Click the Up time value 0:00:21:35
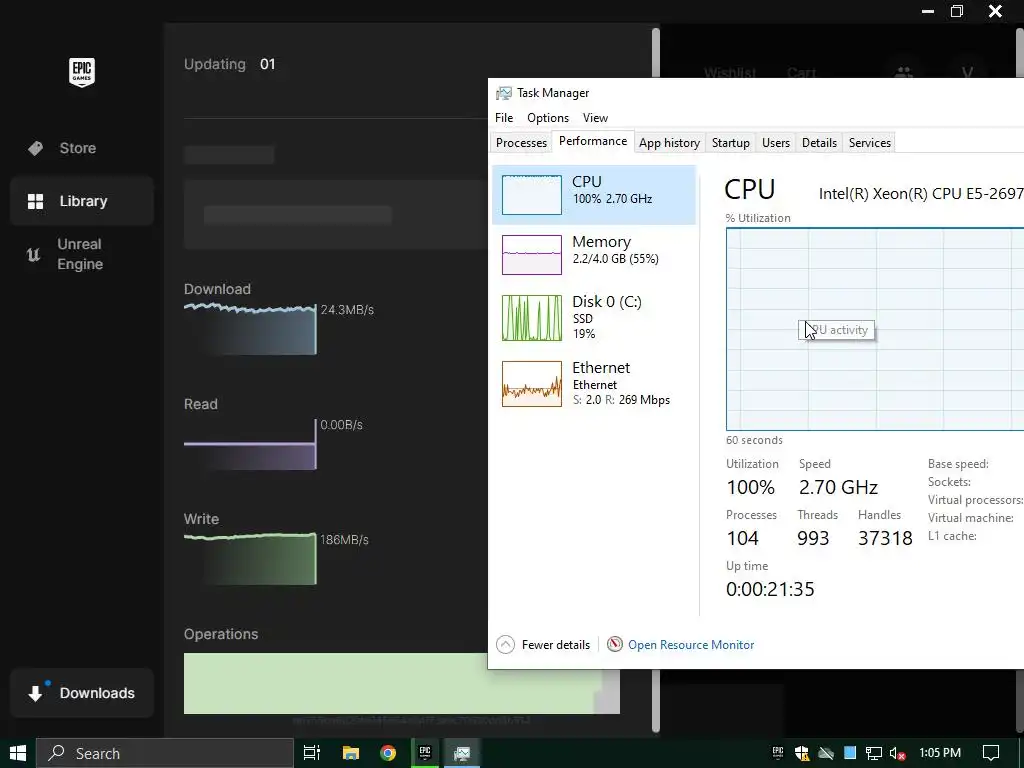1024x768 pixels. [x=770, y=589]
